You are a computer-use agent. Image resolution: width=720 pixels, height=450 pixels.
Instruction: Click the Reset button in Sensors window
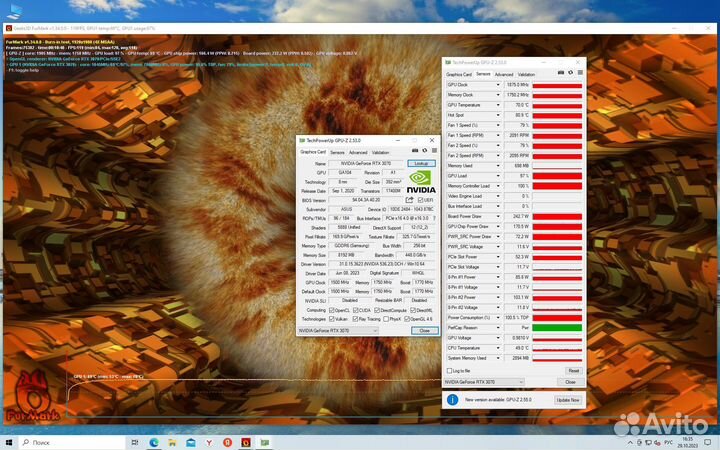(x=574, y=371)
